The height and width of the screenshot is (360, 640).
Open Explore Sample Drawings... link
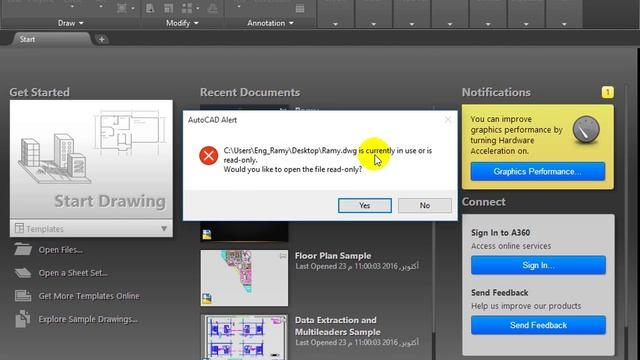pos(88,319)
